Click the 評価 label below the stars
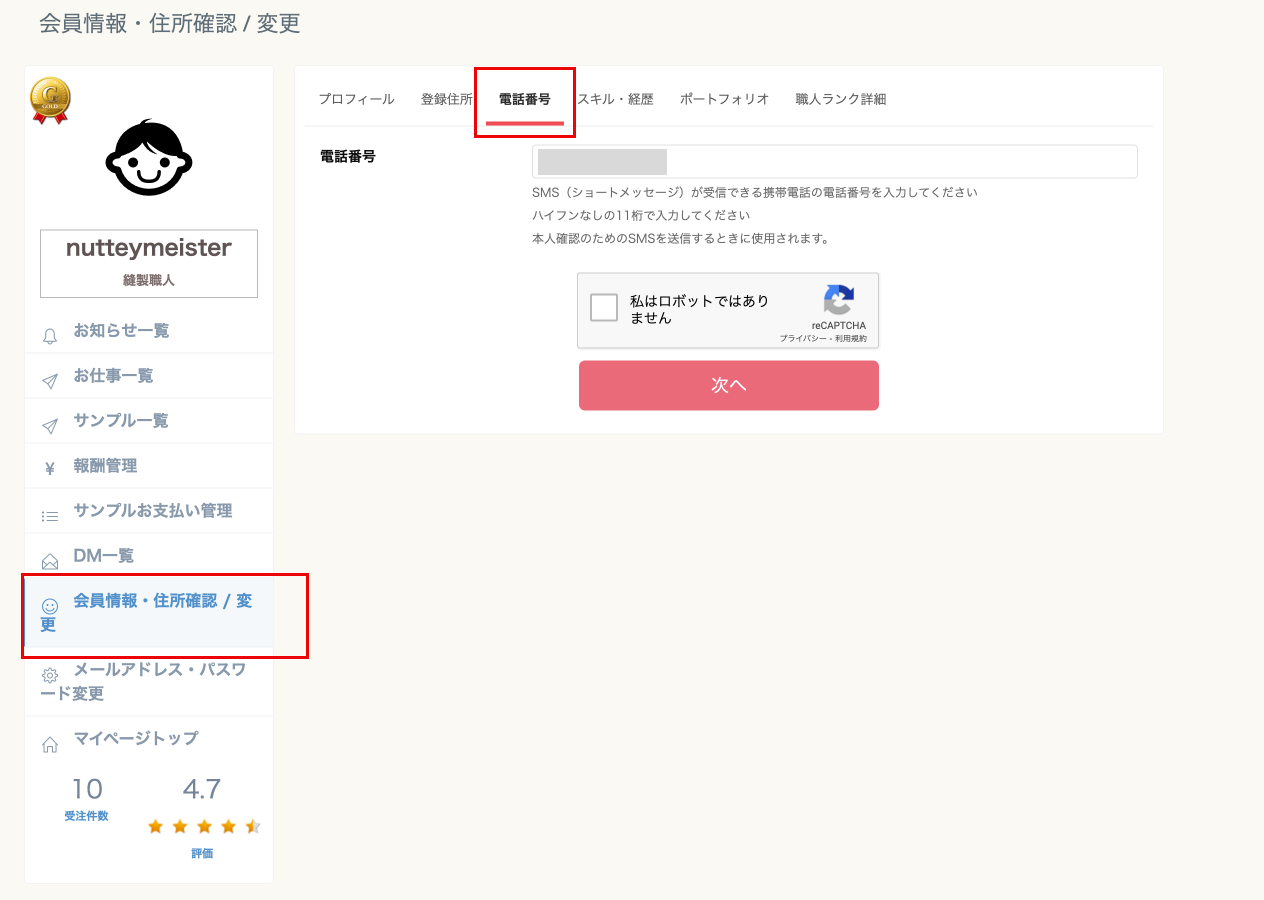This screenshot has height=900, width=1264. click(202, 854)
